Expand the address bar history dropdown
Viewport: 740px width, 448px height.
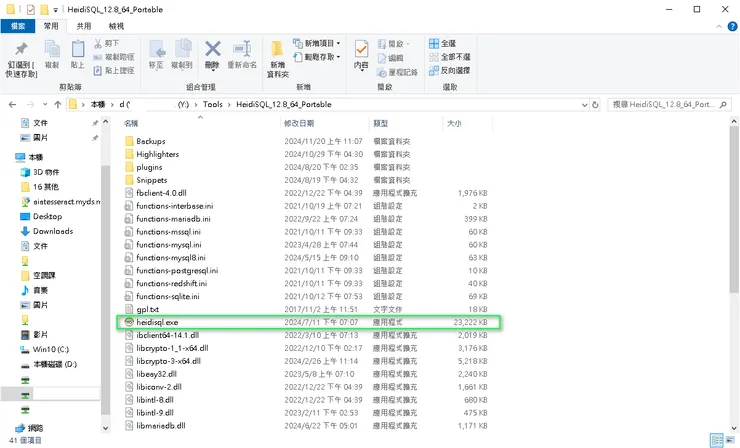(585, 105)
